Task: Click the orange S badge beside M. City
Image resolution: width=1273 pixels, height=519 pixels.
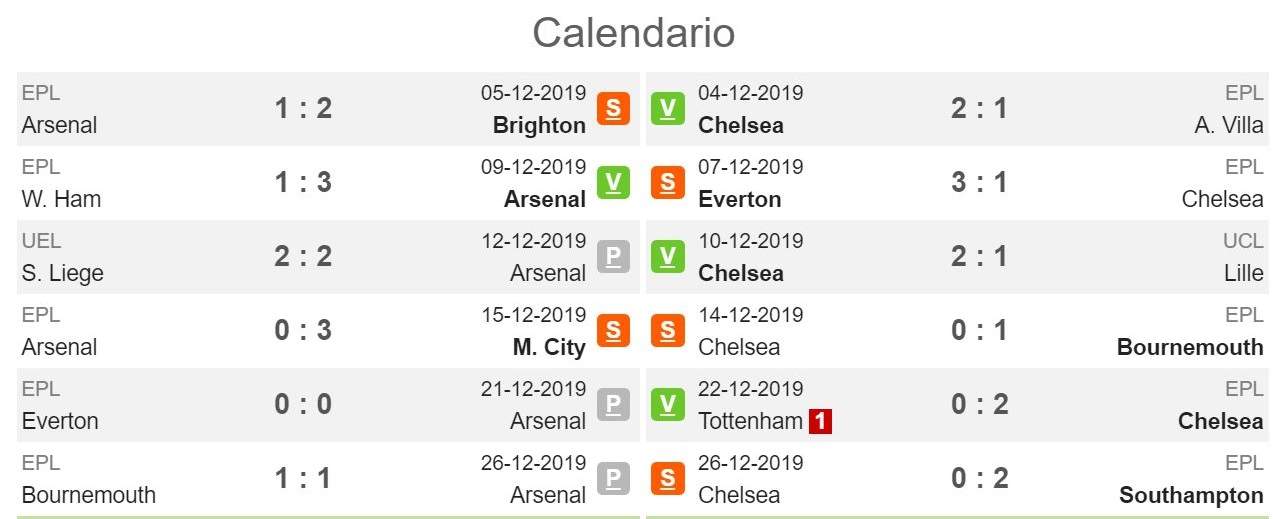Action: (613, 330)
